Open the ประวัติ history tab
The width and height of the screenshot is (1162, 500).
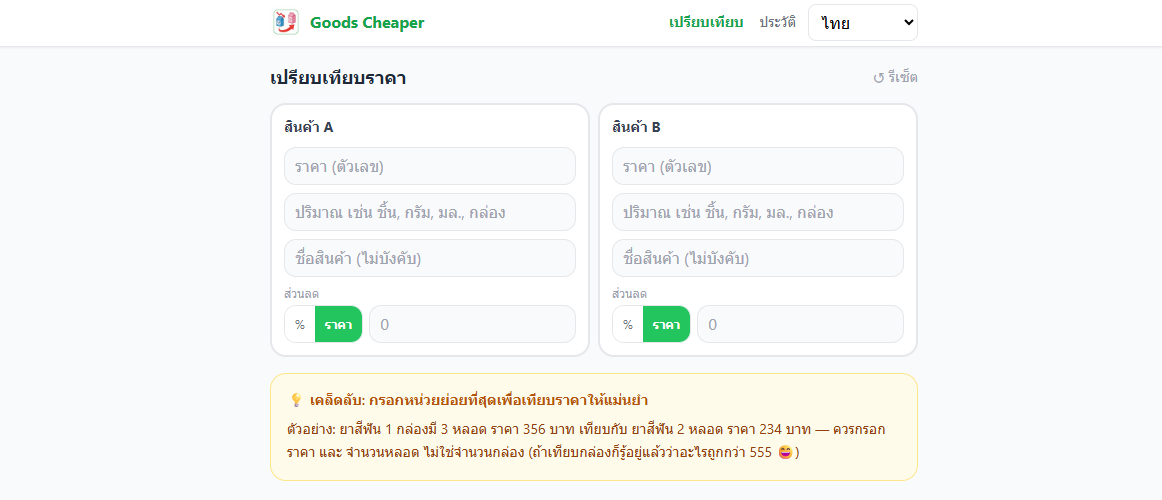[777, 22]
